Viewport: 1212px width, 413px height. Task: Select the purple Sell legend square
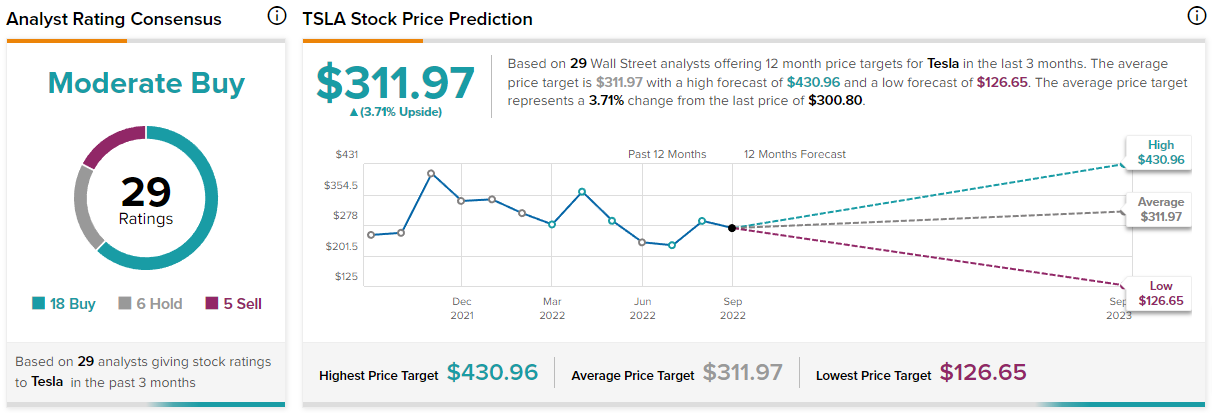pos(211,304)
